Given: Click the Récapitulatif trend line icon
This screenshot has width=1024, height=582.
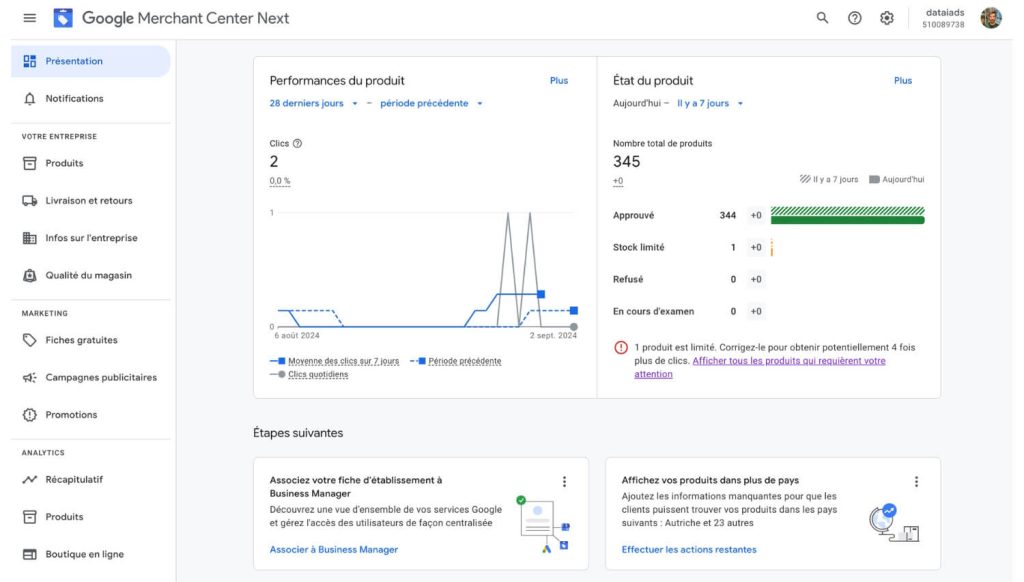Looking at the screenshot, I should pyautogui.click(x=29, y=479).
